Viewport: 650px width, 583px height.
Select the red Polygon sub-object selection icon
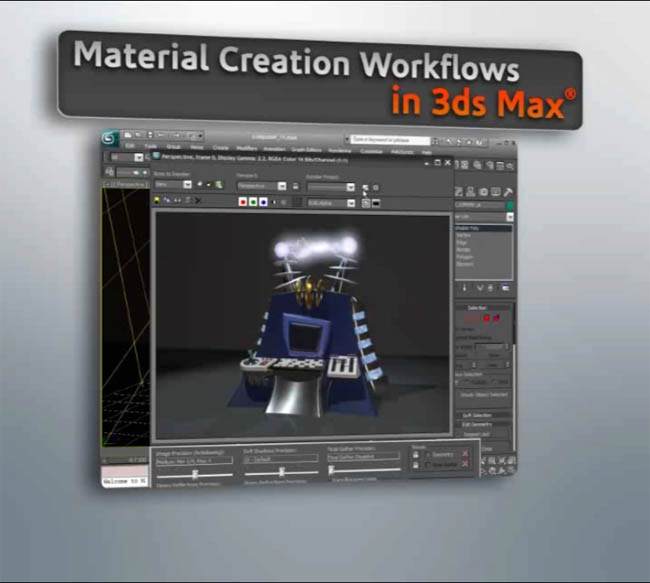[x=487, y=318]
